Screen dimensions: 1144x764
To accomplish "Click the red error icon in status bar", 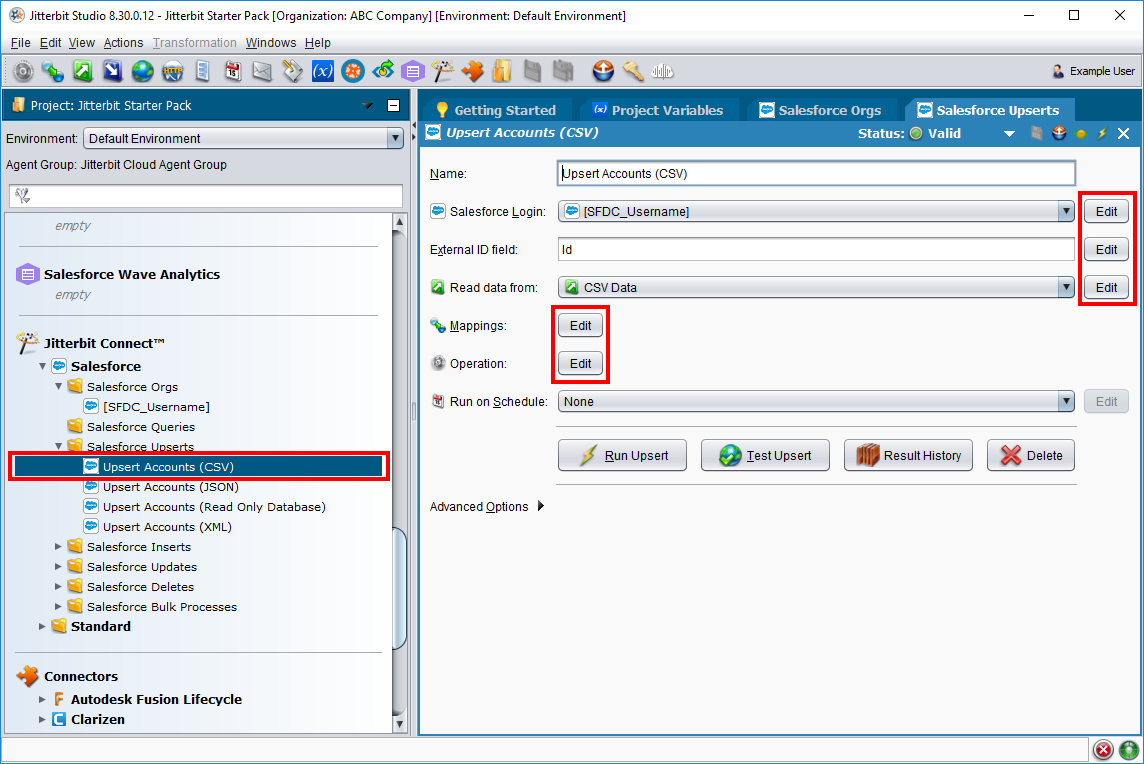I will coord(1103,750).
